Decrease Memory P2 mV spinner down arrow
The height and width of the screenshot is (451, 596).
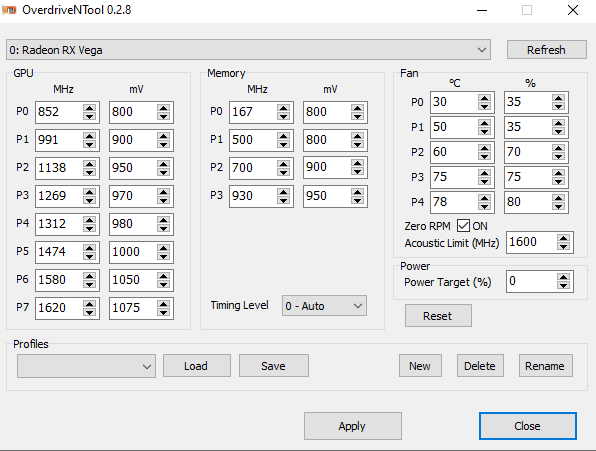click(357, 171)
